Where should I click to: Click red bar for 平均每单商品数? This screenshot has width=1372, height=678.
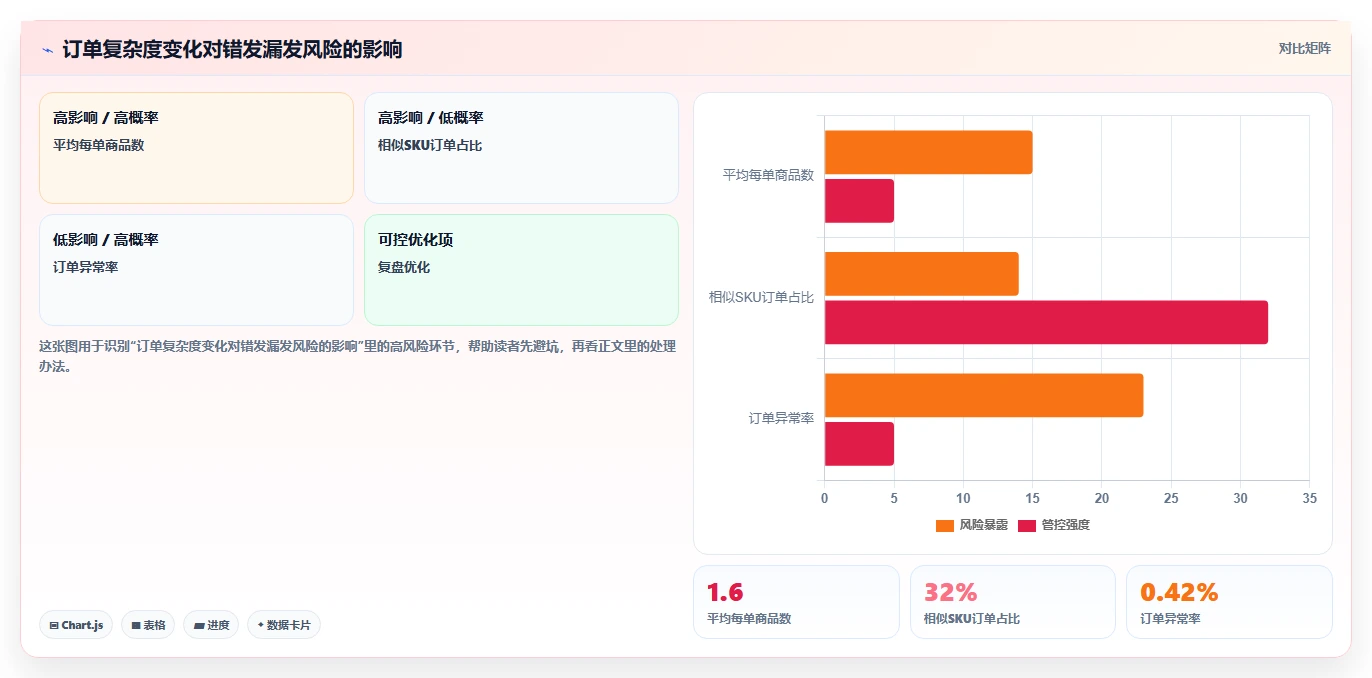coord(859,201)
